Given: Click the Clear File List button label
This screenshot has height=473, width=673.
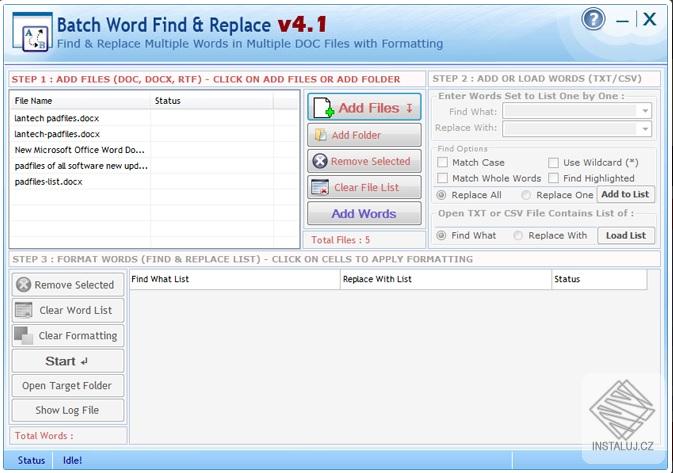Looking at the screenshot, I should (367, 188).
